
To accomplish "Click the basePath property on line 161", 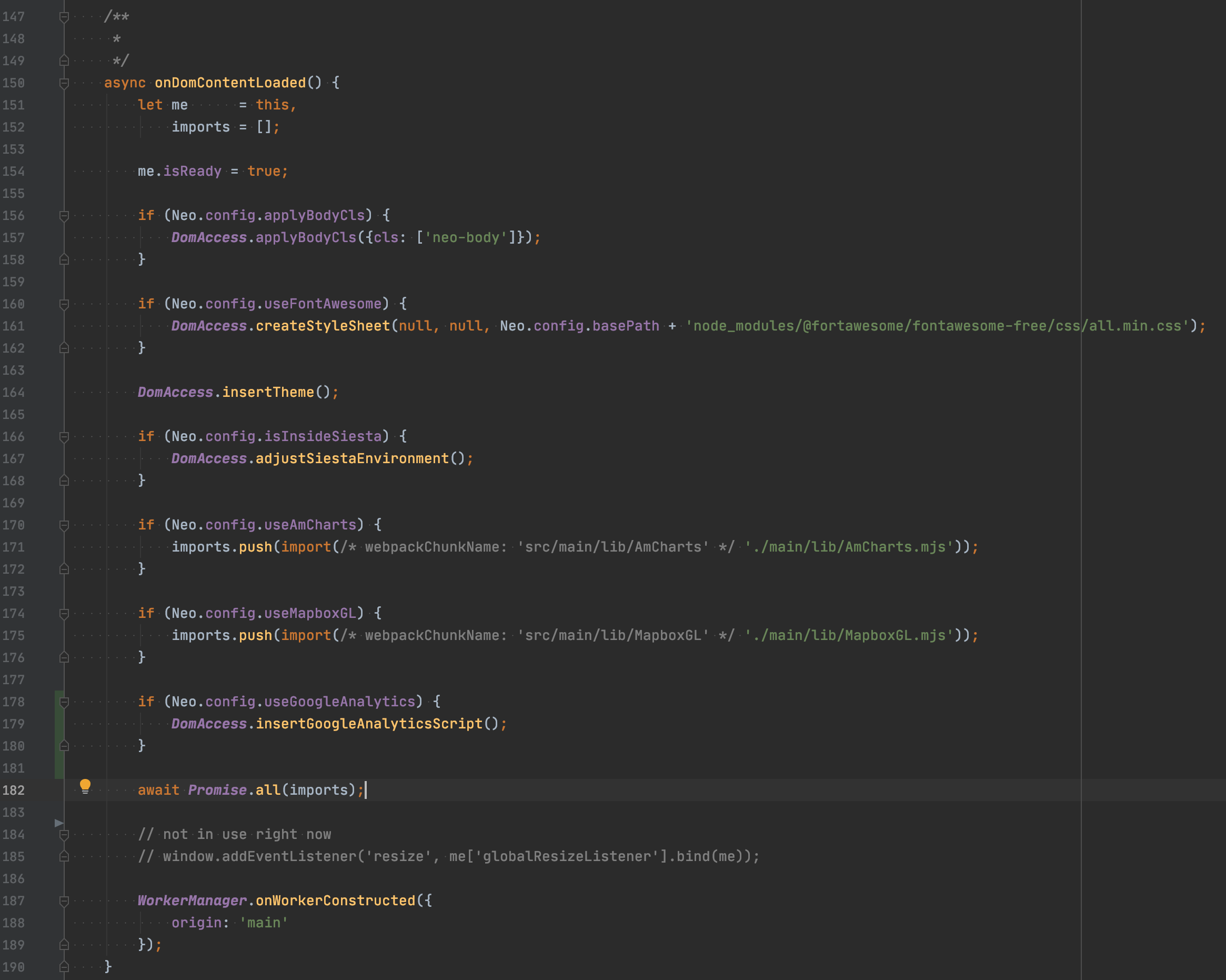I will pyautogui.click(x=626, y=326).
